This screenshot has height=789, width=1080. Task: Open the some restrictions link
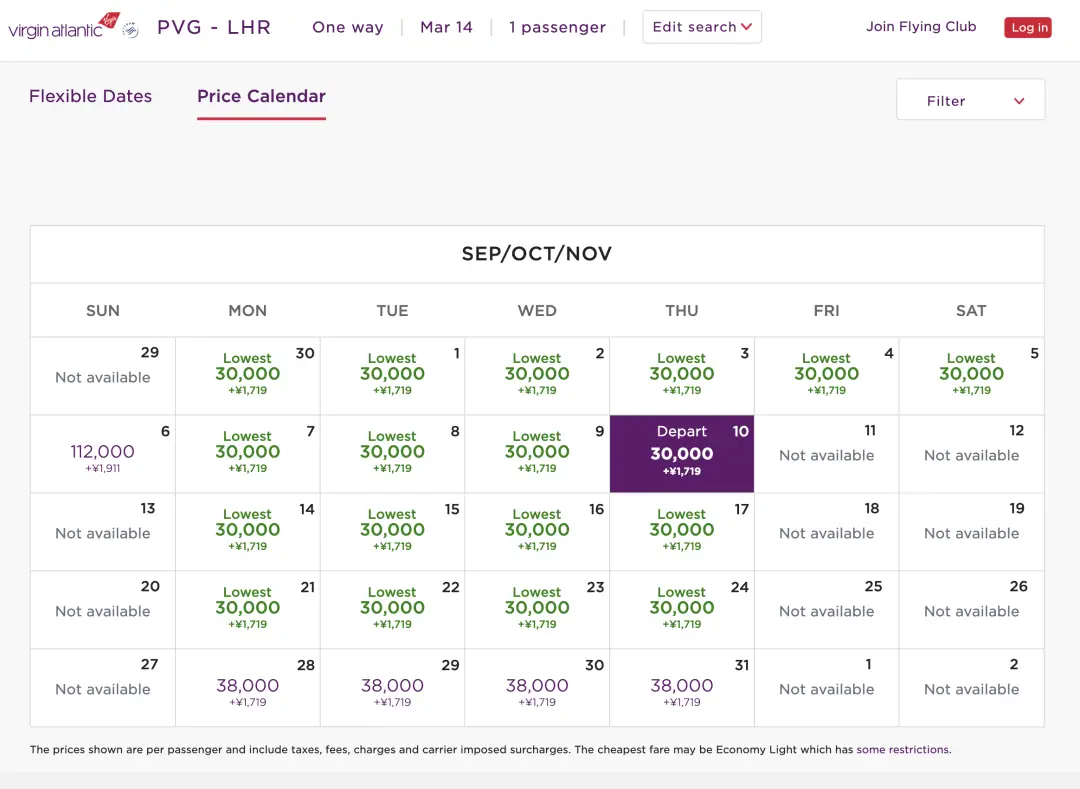(903, 749)
